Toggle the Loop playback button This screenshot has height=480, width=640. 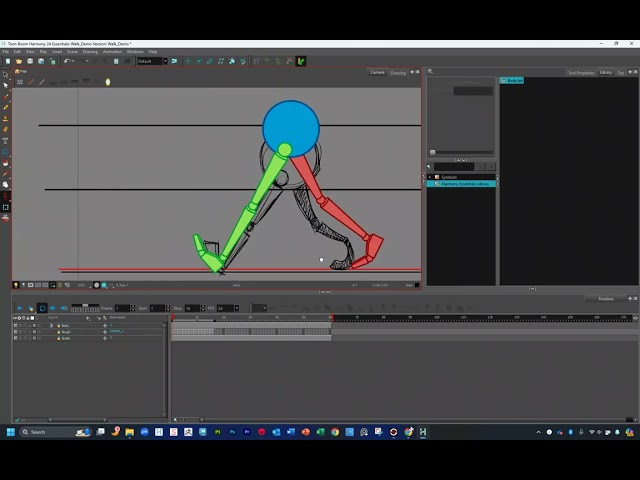tap(42, 308)
